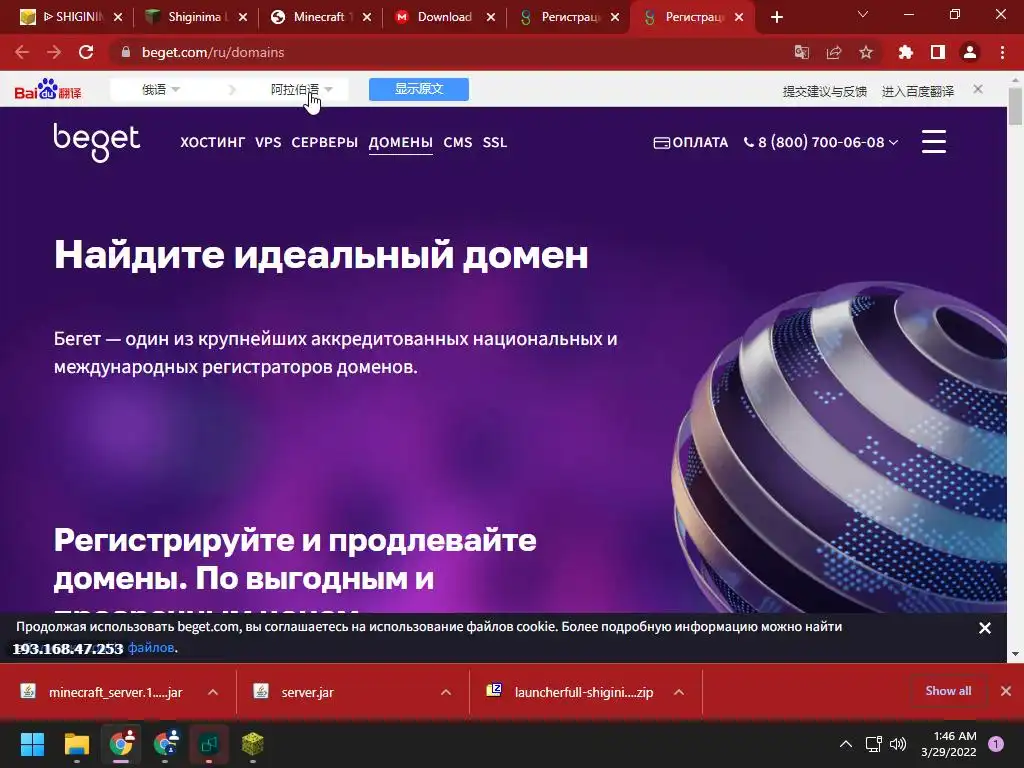Open the clock and date in taskbar
This screenshot has height=768, width=1024.
949,744
